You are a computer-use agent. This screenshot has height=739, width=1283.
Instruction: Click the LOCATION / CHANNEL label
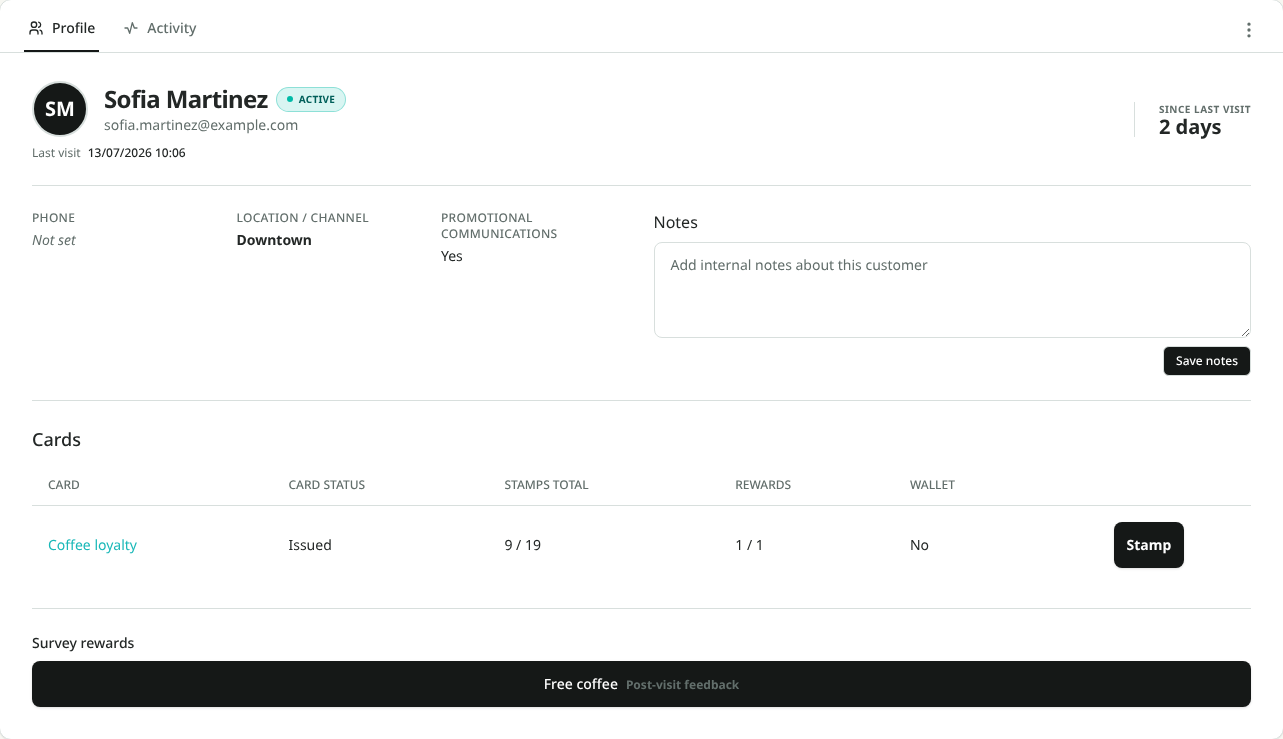303,217
